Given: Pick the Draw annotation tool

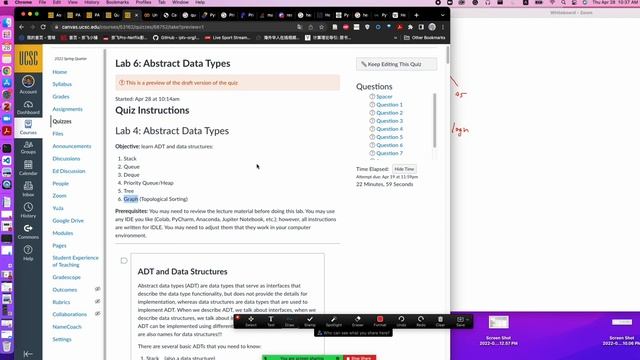Looking at the screenshot, I should click(289, 321).
